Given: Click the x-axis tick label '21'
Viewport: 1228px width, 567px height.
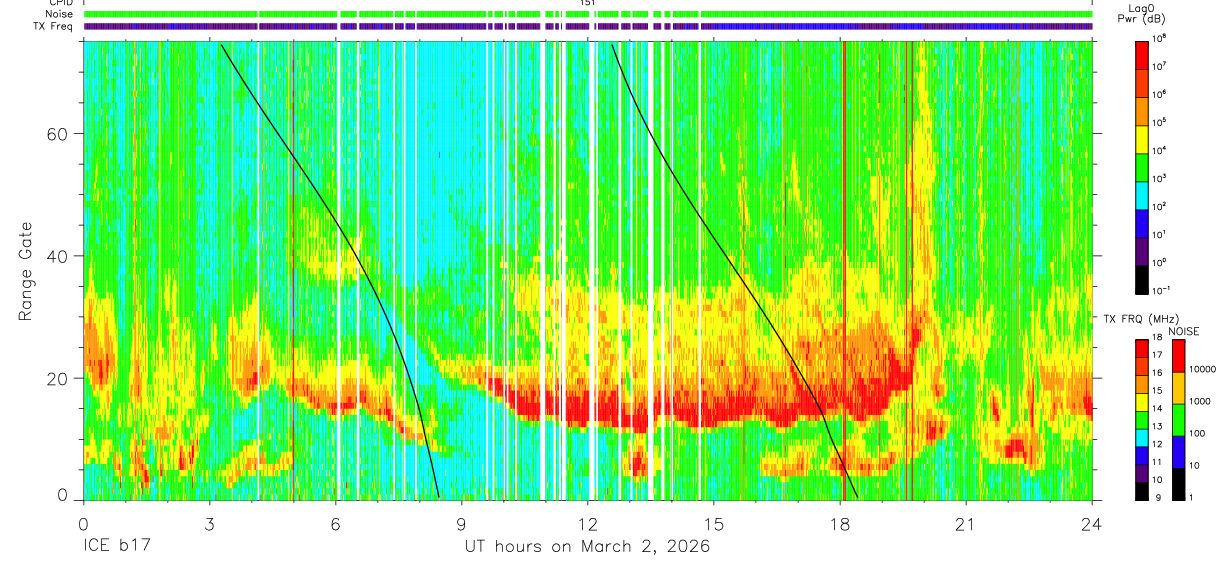Looking at the screenshot, I should 966,524.
